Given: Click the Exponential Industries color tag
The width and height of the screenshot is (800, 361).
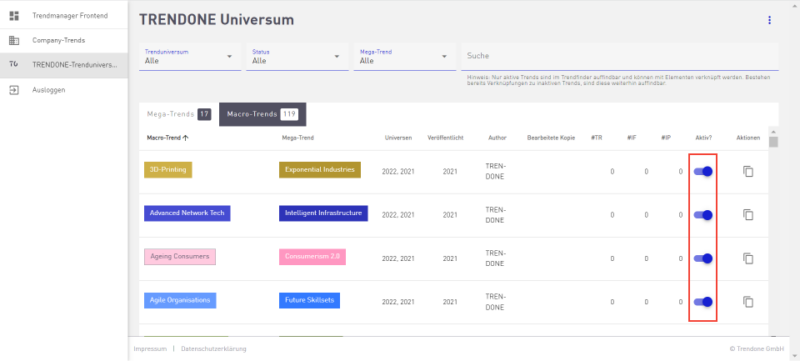Looking at the screenshot, I should (x=320, y=170).
